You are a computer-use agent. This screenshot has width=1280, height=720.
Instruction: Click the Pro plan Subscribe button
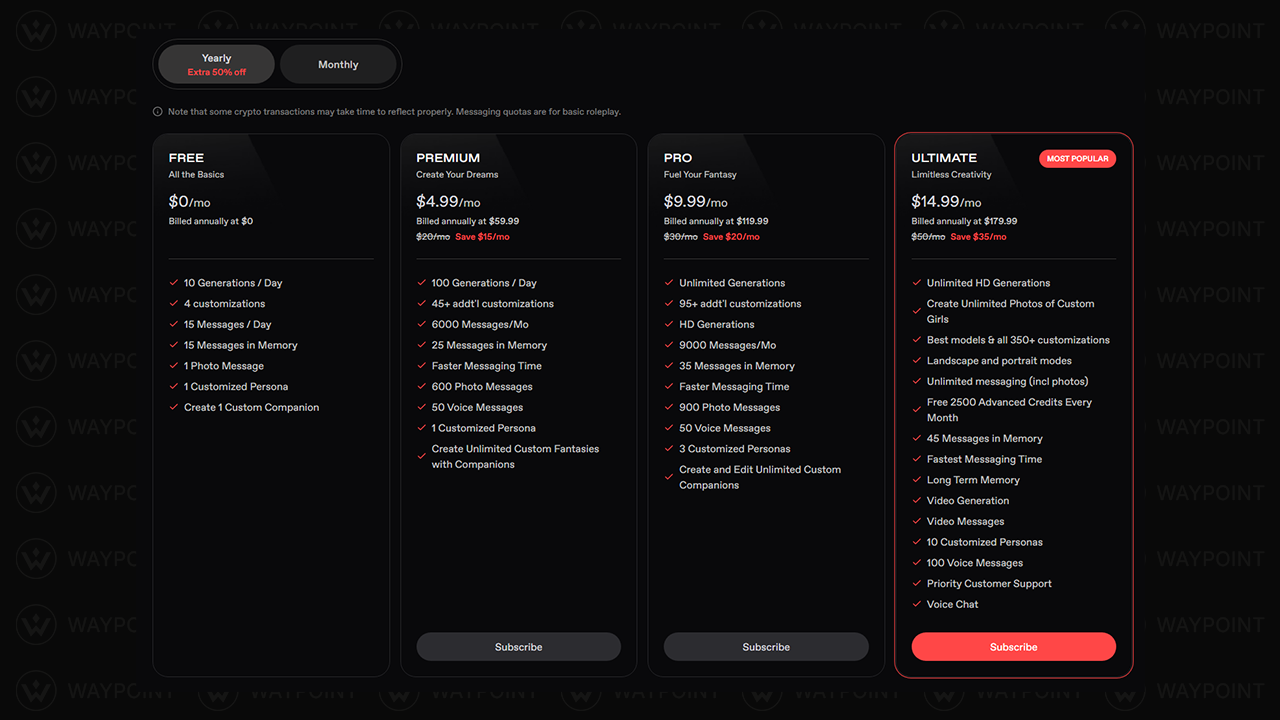point(766,646)
